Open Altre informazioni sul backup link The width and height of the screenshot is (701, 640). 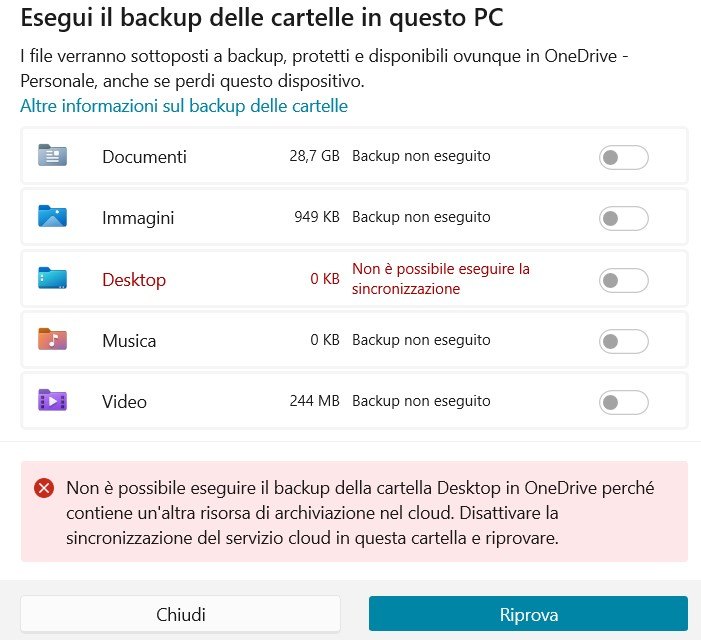point(184,106)
